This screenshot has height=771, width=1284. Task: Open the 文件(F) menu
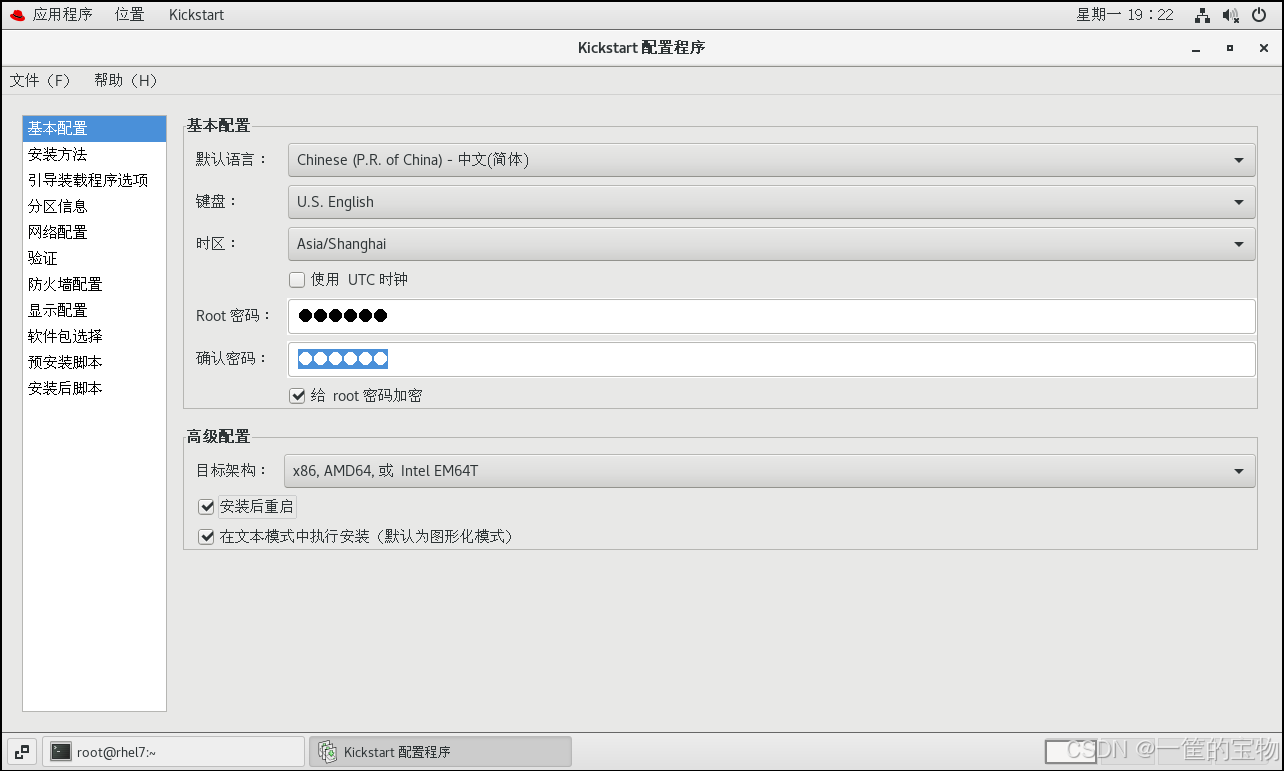coord(41,80)
